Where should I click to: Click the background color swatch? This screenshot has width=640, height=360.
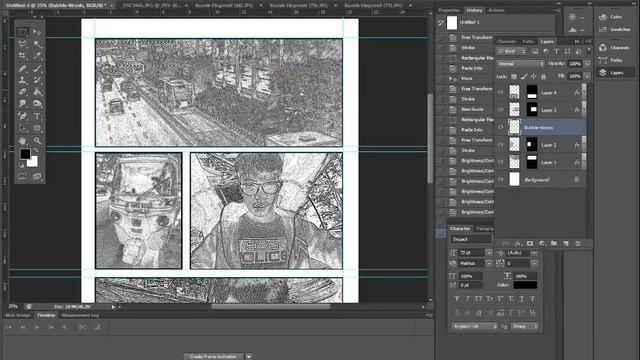(x=33, y=163)
